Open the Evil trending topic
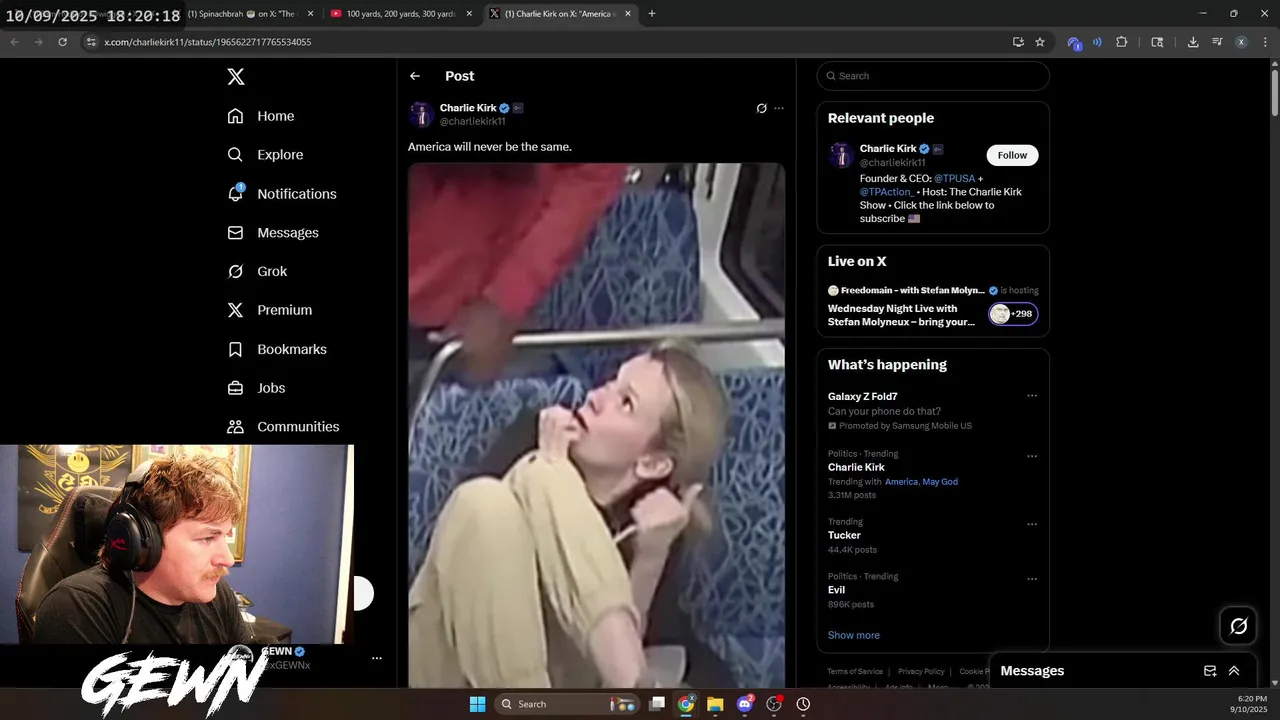1280x720 pixels. [x=836, y=590]
